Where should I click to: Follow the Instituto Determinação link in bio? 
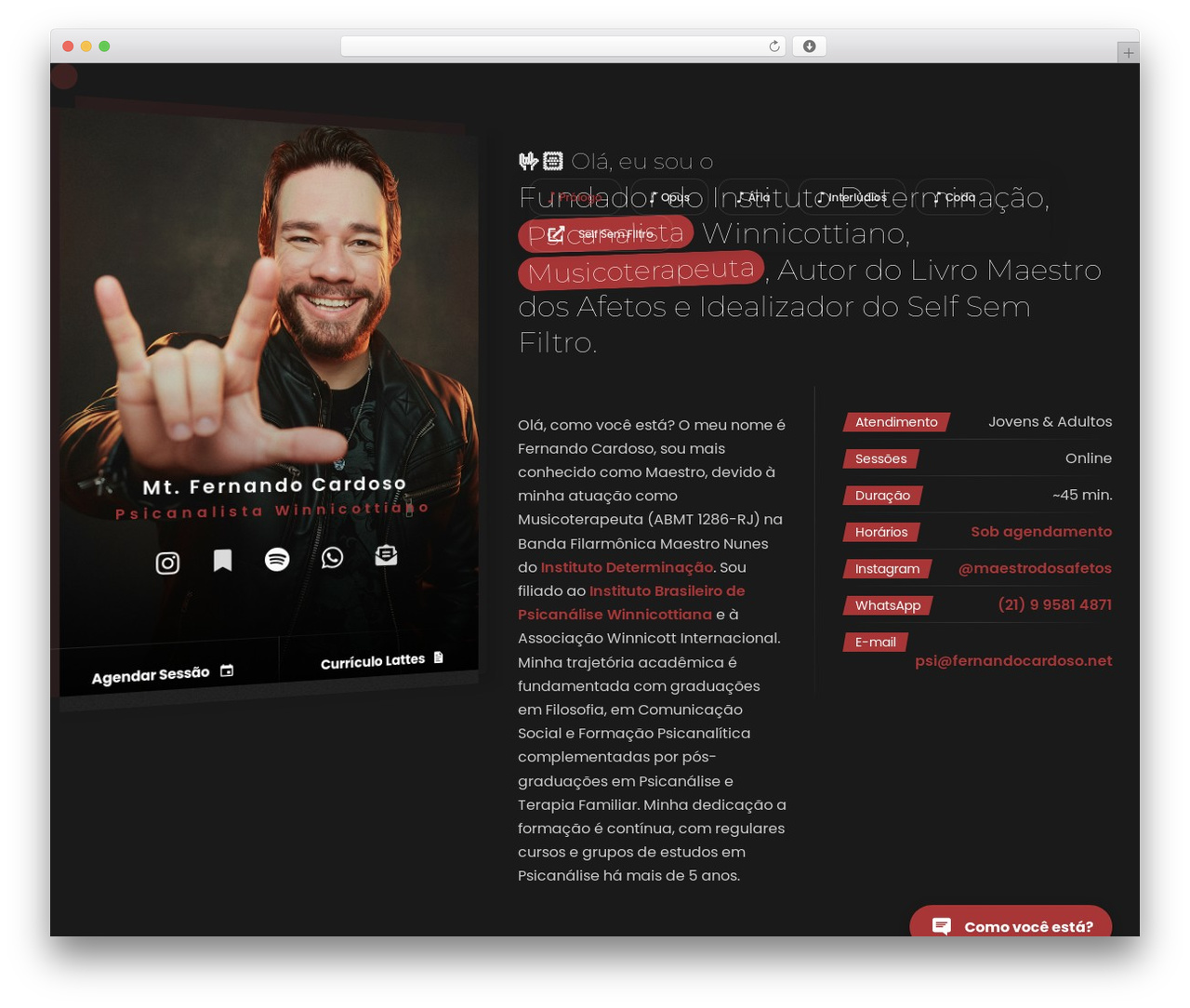627,567
